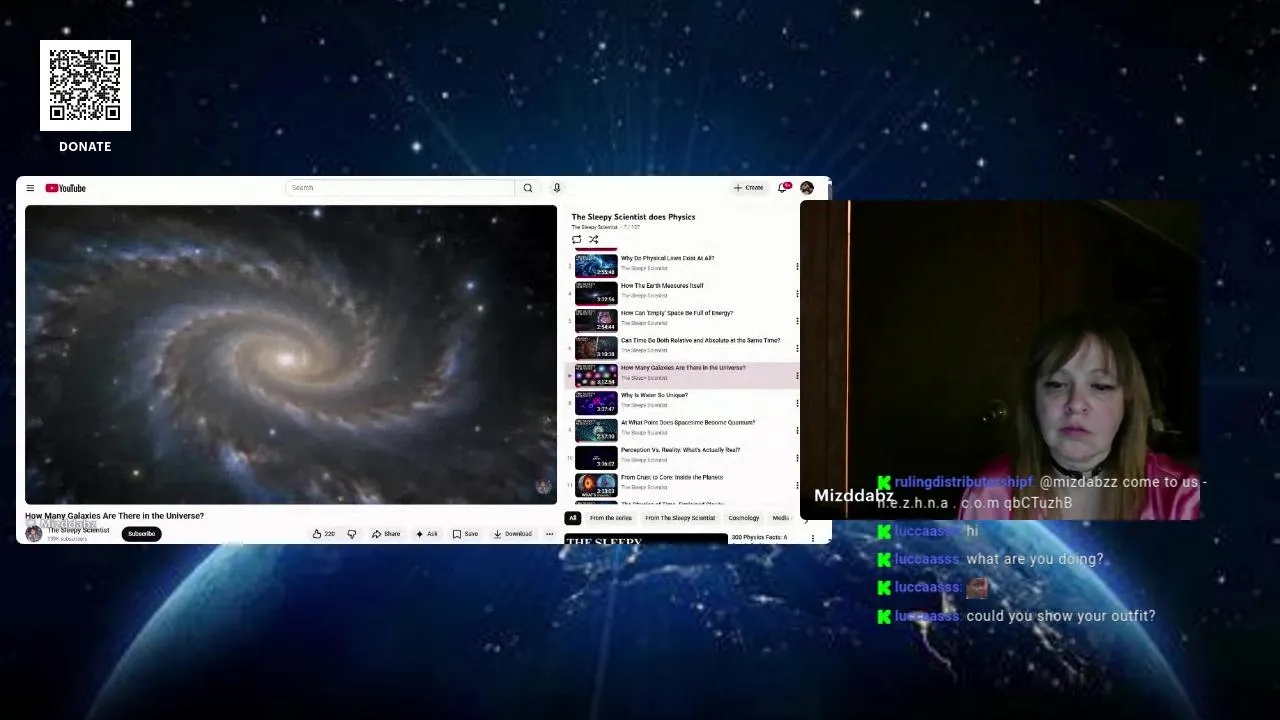Open the '300 Physics Facts' suggested video

click(x=759, y=538)
